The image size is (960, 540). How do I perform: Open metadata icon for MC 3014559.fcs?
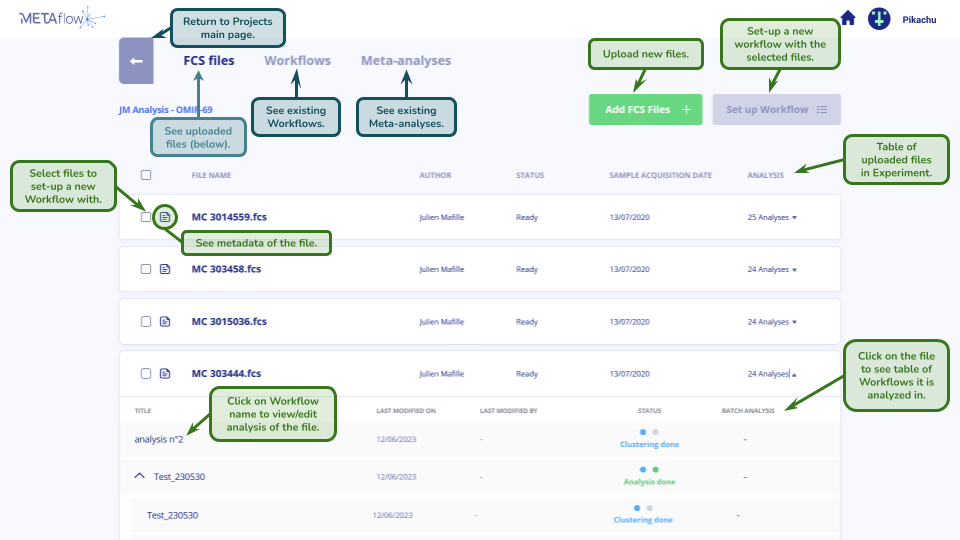point(165,217)
